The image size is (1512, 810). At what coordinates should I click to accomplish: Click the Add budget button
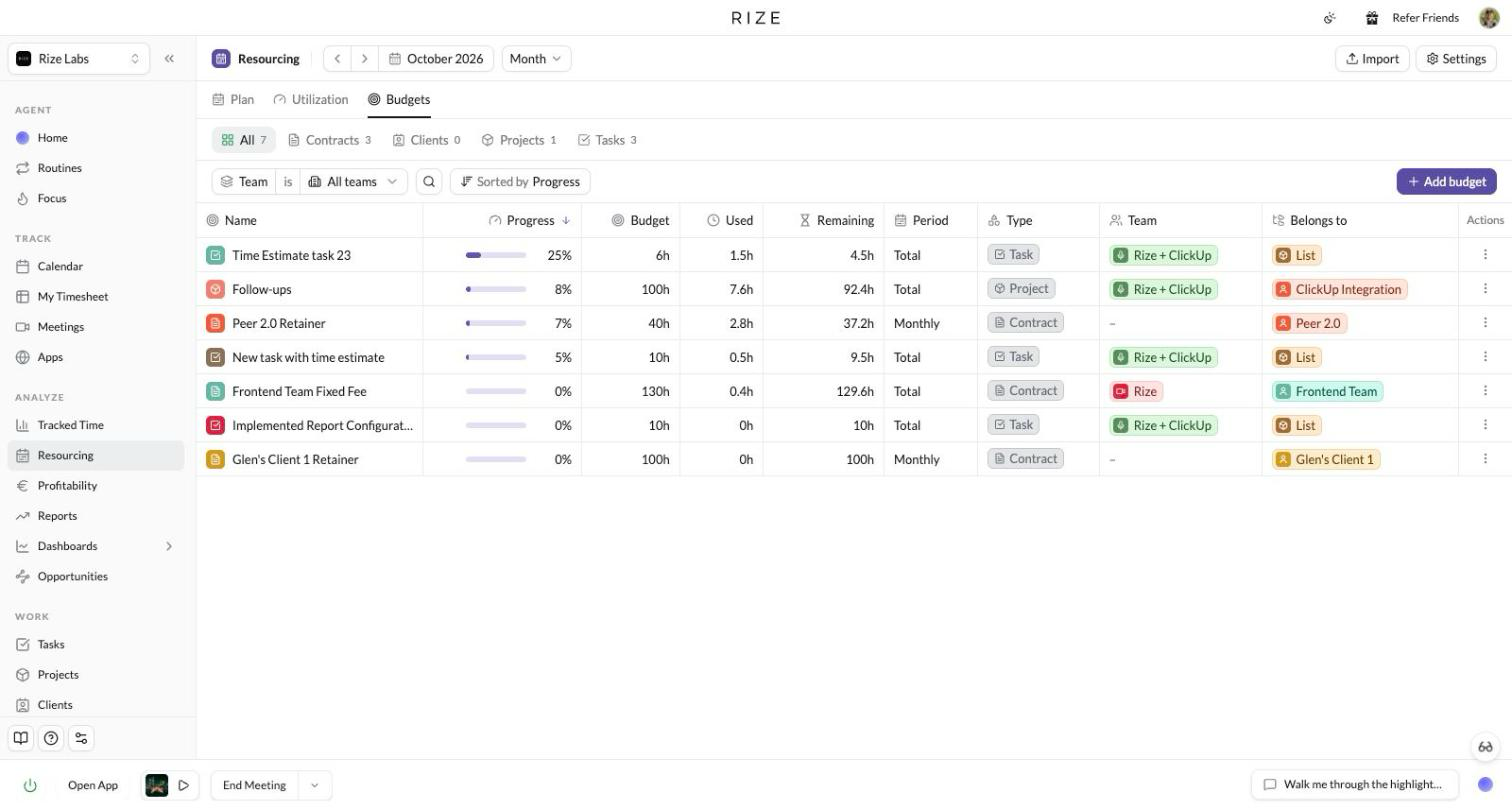click(1446, 182)
